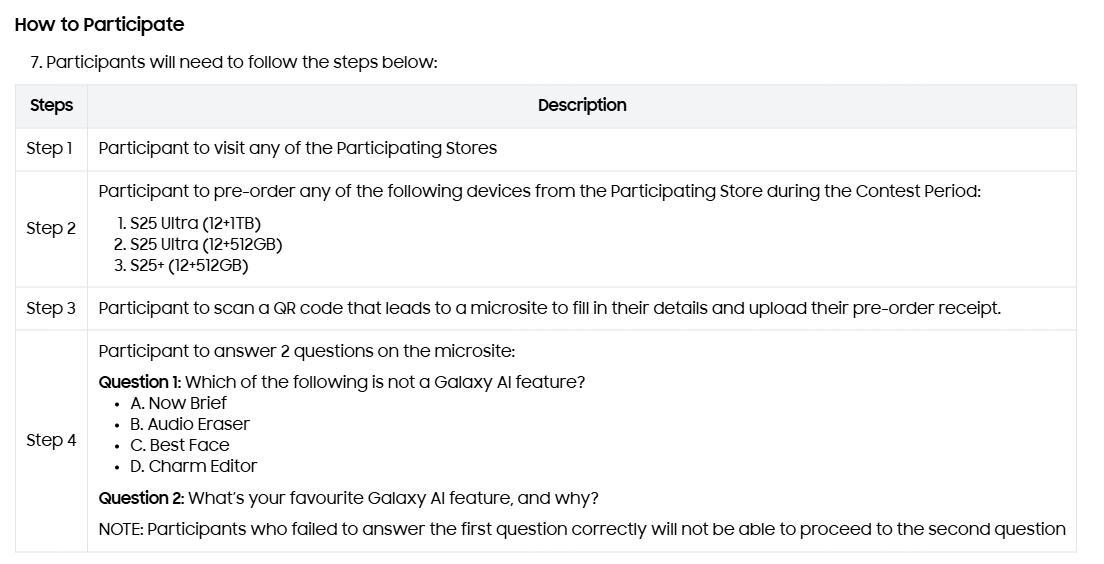Click the QR code microsite instruction text
Screen dimensions: 1104x564
tap(549, 308)
